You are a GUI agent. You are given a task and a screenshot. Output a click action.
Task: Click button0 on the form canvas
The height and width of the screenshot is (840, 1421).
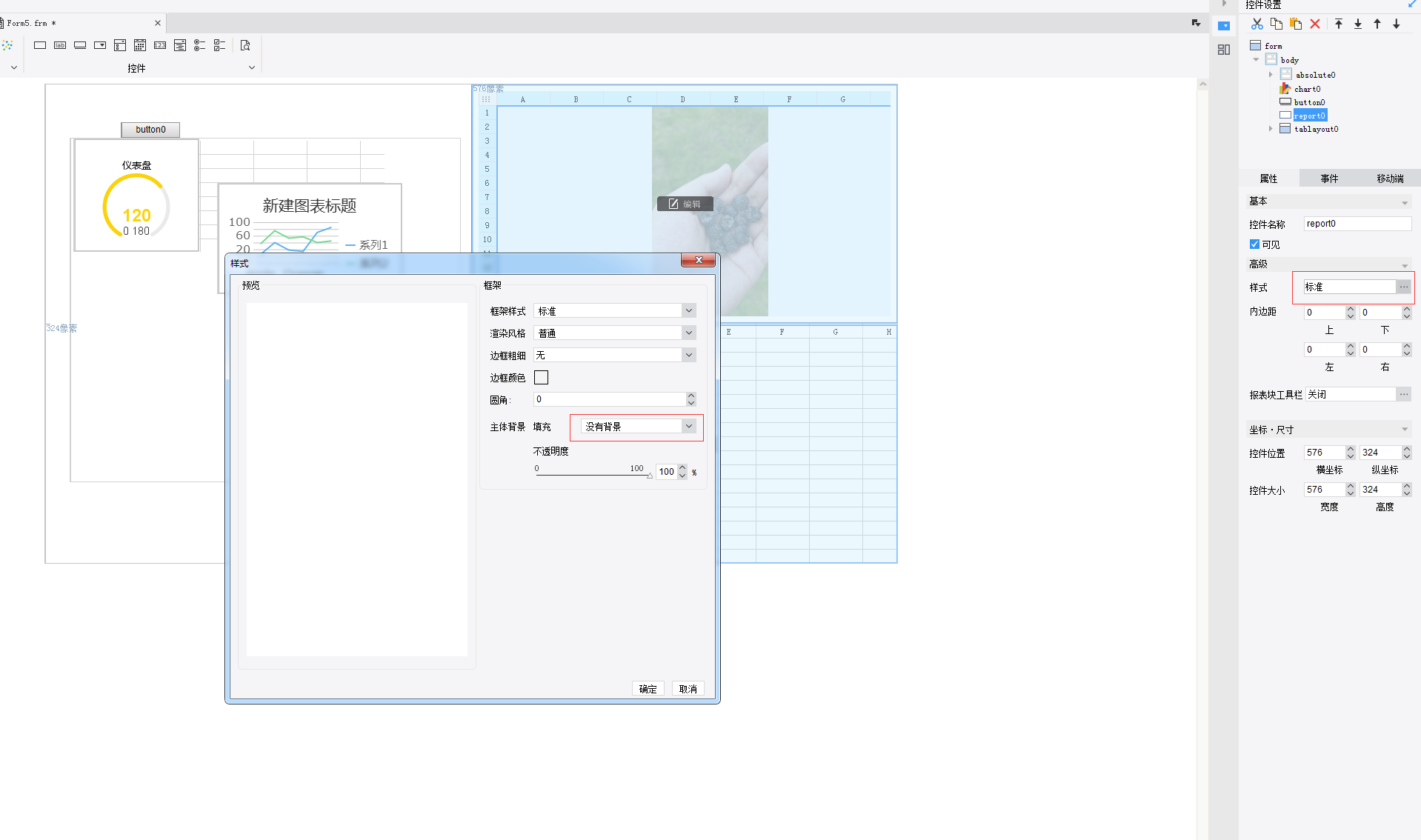coord(150,130)
